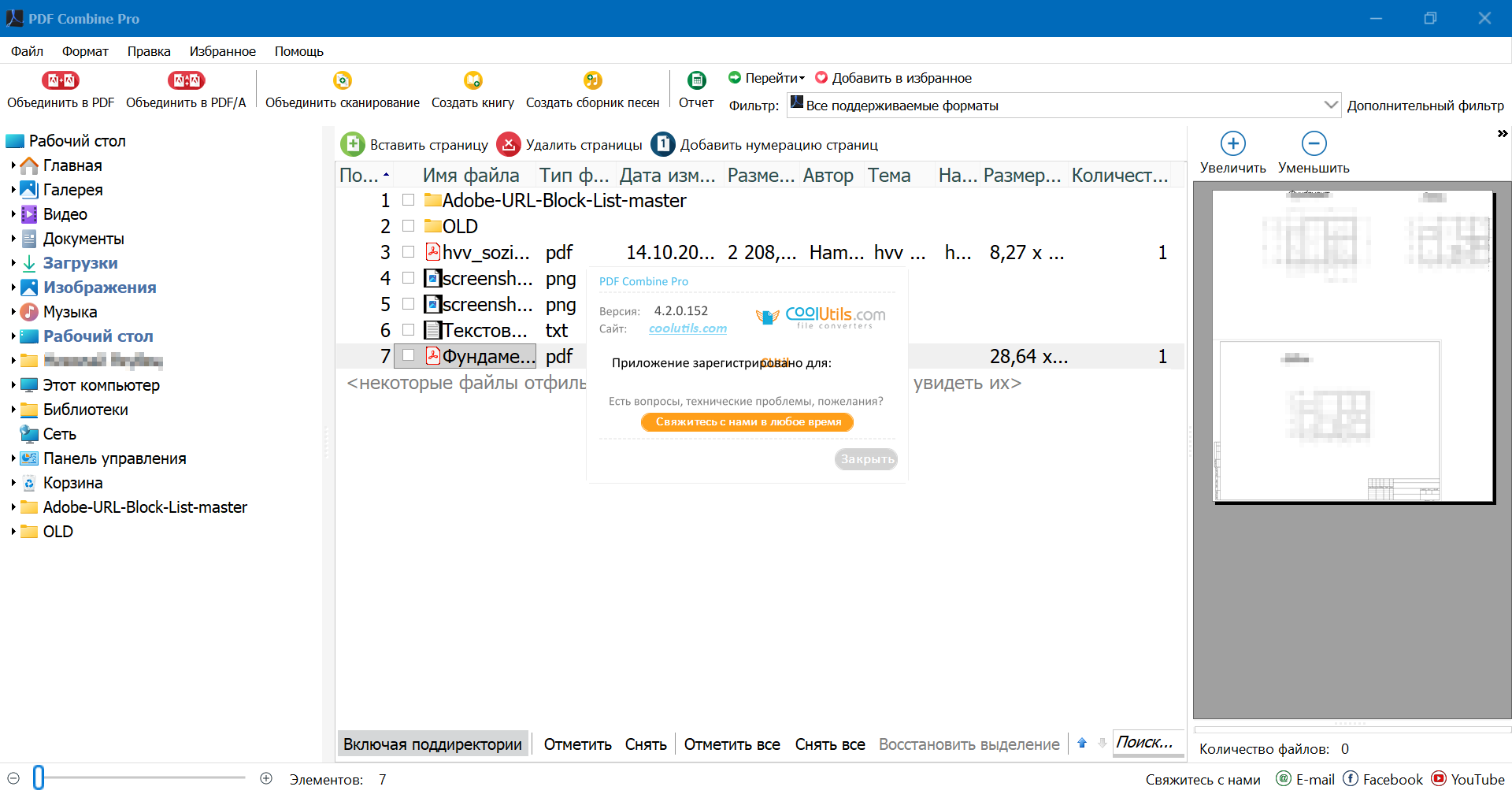Check the box for hvv_sozi pdf file
The width and height of the screenshot is (1512, 794).
click(408, 252)
